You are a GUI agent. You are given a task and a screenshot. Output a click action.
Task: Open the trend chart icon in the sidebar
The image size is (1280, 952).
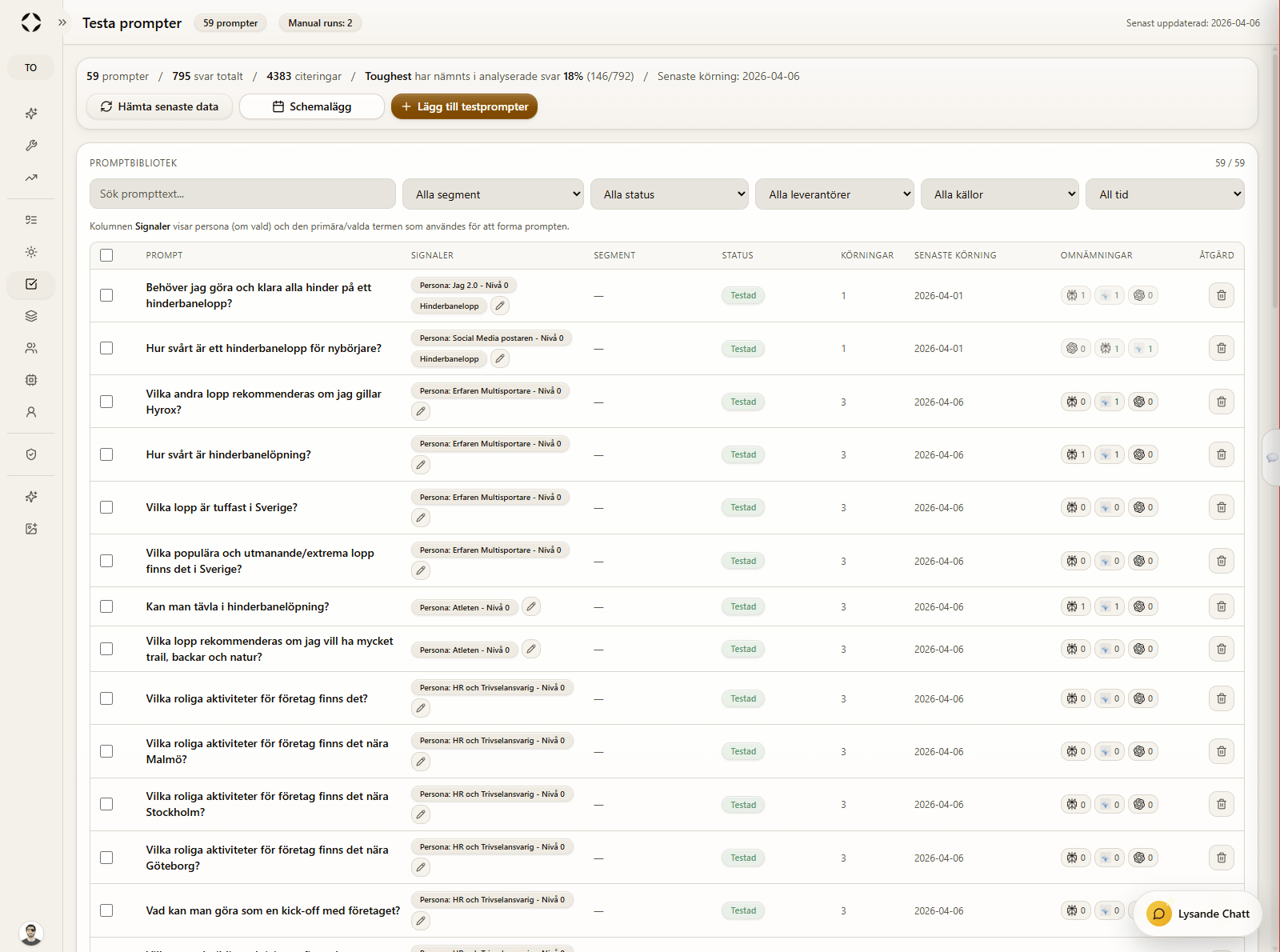[31, 178]
